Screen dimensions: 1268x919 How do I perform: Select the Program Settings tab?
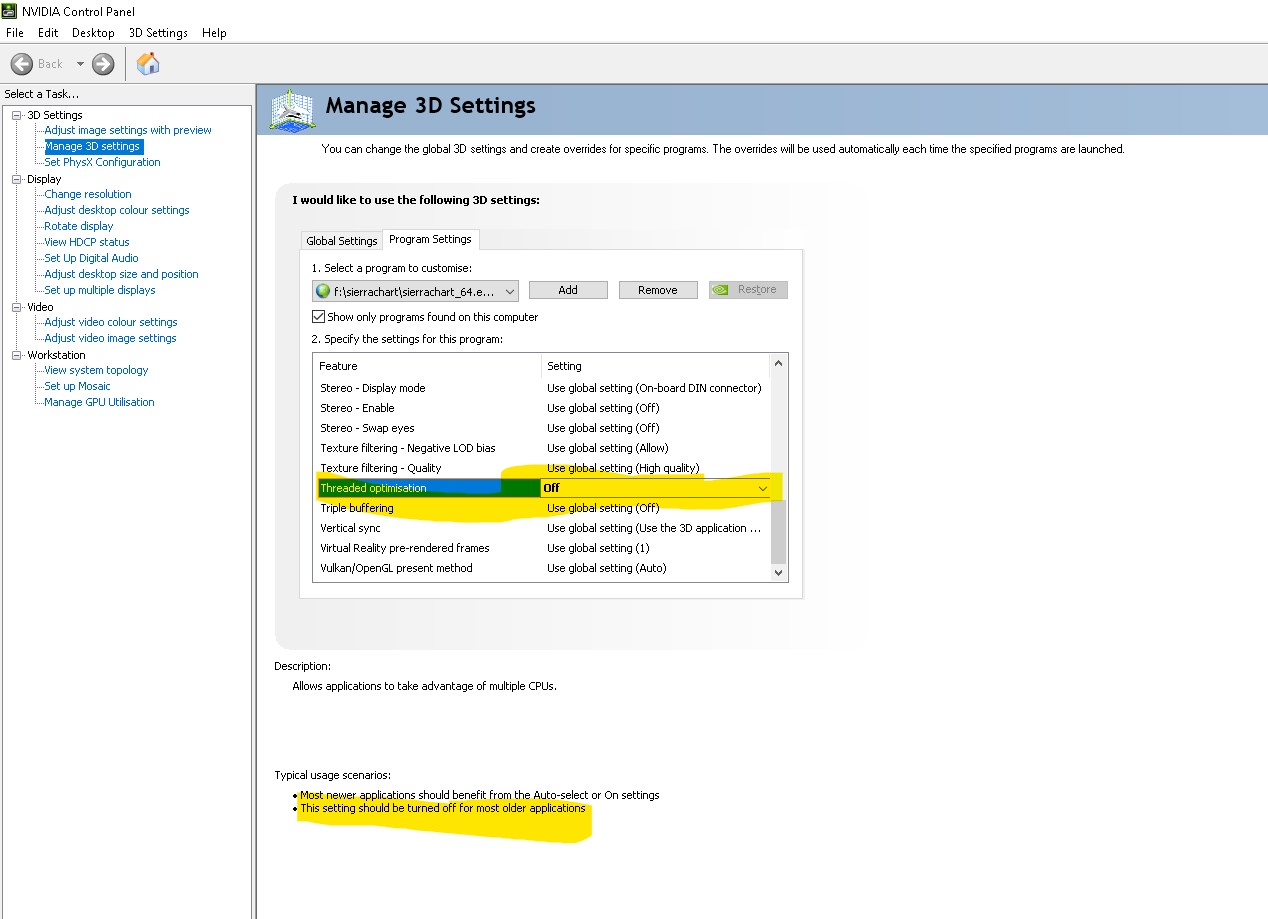click(x=430, y=239)
